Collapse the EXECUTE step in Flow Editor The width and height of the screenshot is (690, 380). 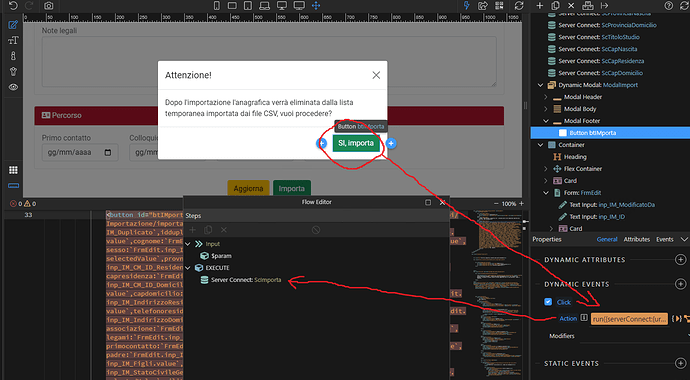[188, 267]
